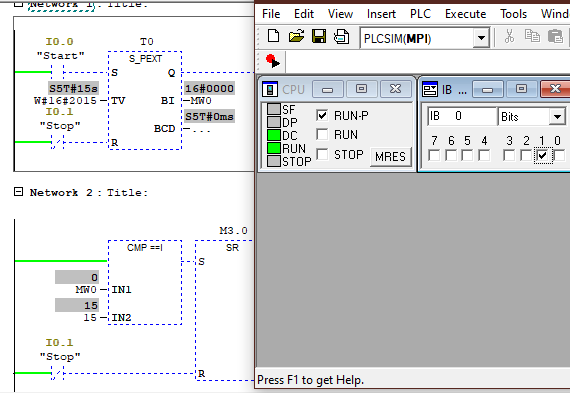Viewport: 570px width, 393px height.
Task: Click the save PLC layout icon
Action: click(341, 36)
